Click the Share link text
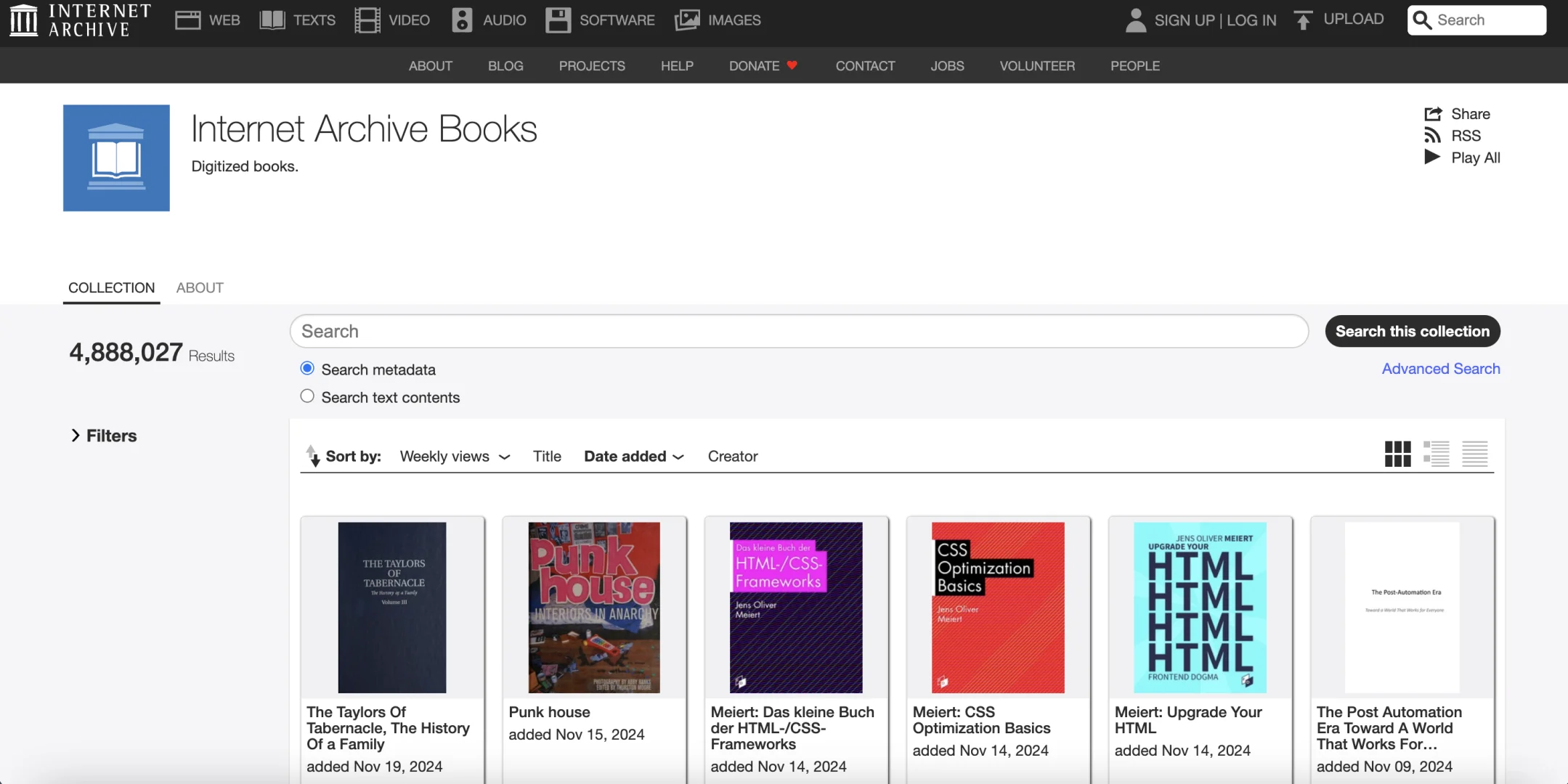The height and width of the screenshot is (784, 1568). tap(1471, 114)
